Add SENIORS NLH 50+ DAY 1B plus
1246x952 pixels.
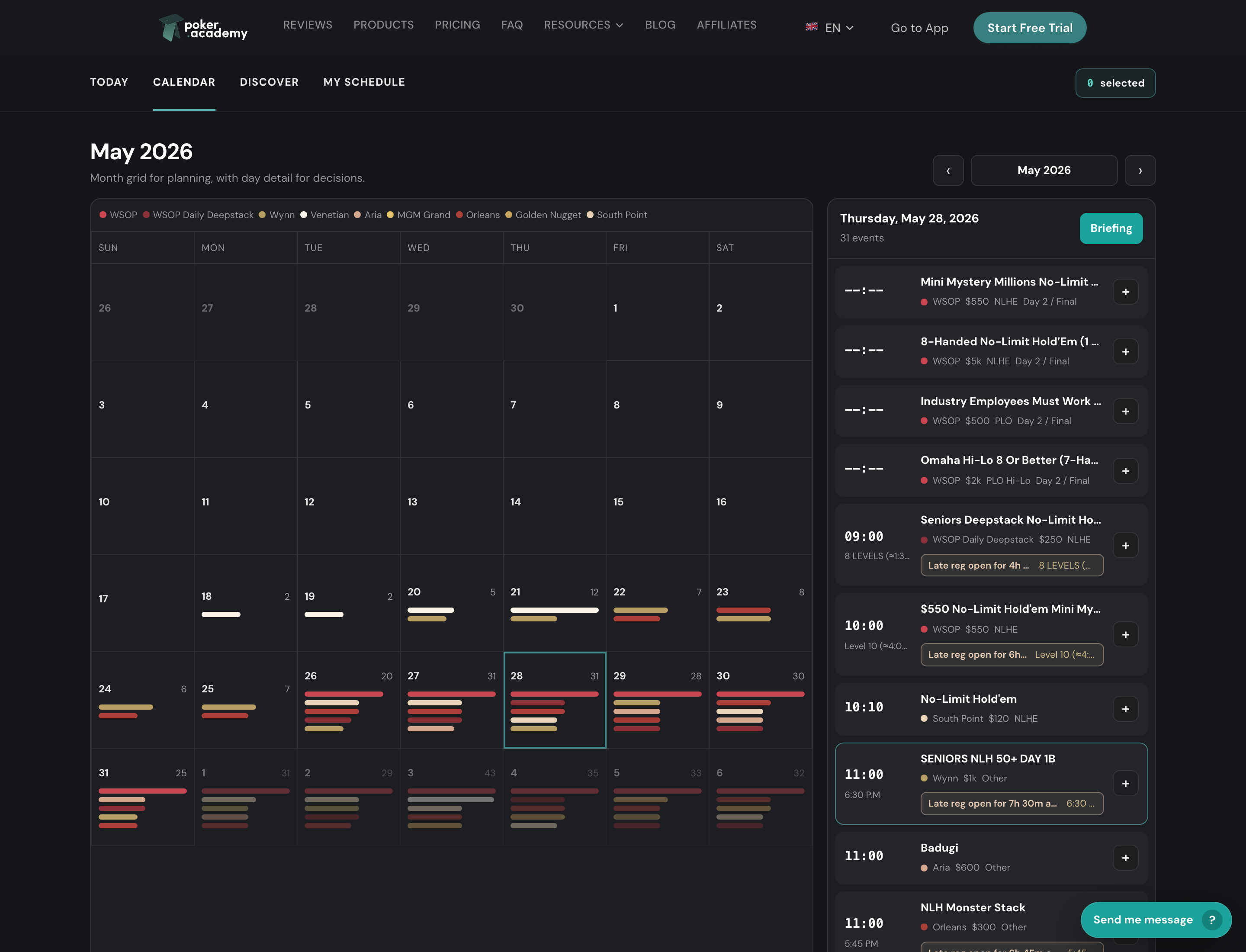tap(1125, 783)
